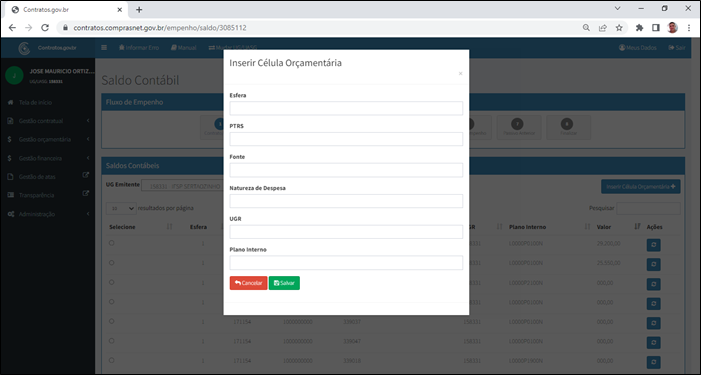
Task: Open the Manual link
Action: 184,47
